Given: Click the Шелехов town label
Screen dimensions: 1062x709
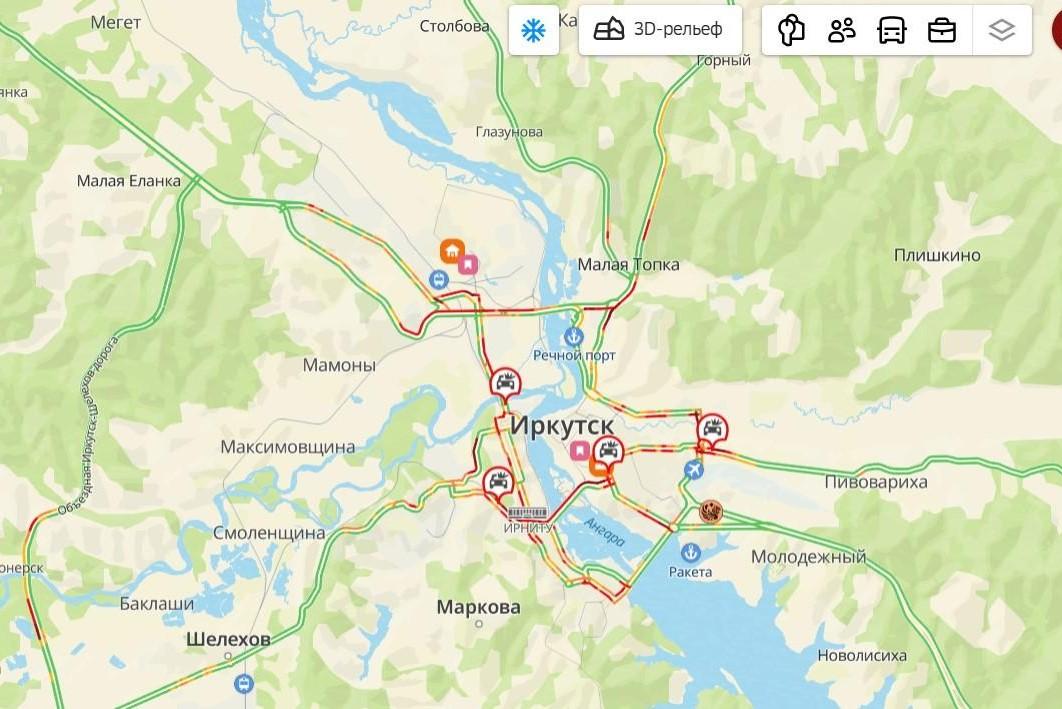Looking at the screenshot, I should coord(228,639).
